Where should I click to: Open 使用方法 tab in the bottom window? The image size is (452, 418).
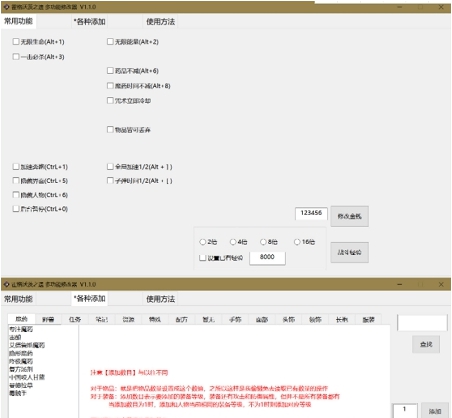[x=160, y=299]
